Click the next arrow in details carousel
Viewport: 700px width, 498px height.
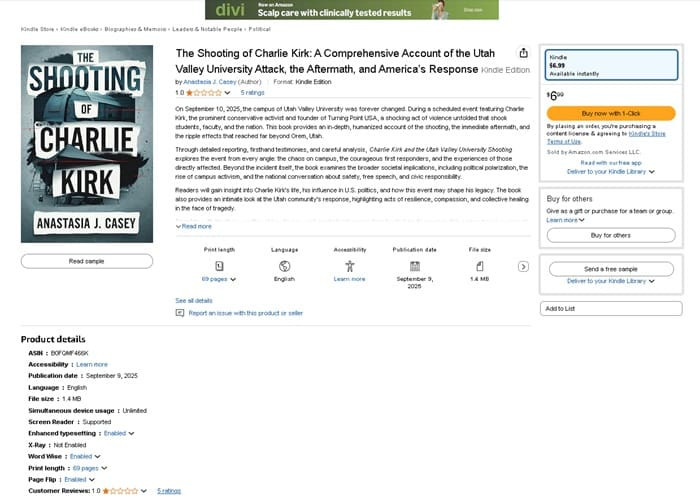pos(523,266)
